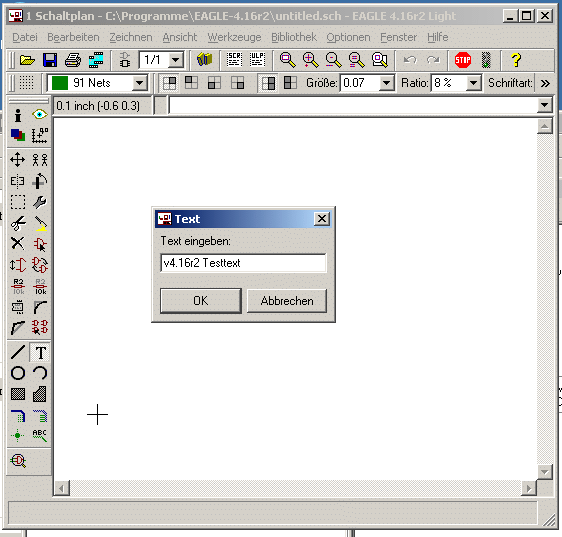Open the Datei menu

point(25,37)
